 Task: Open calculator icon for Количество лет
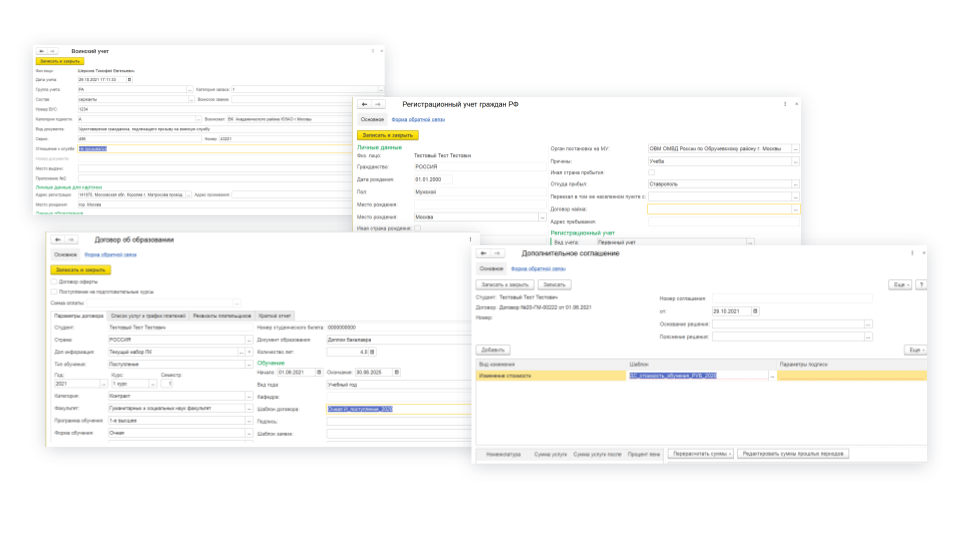(x=372, y=352)
